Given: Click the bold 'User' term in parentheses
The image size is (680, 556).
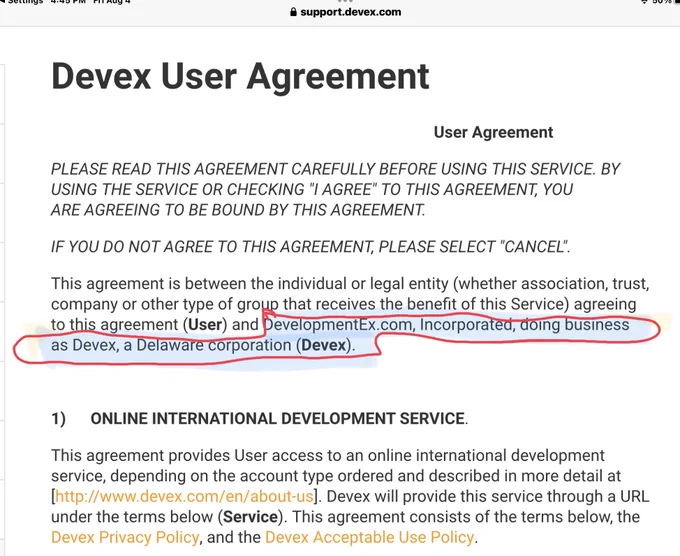Looking at the screenshot, I should click(205, 324).
